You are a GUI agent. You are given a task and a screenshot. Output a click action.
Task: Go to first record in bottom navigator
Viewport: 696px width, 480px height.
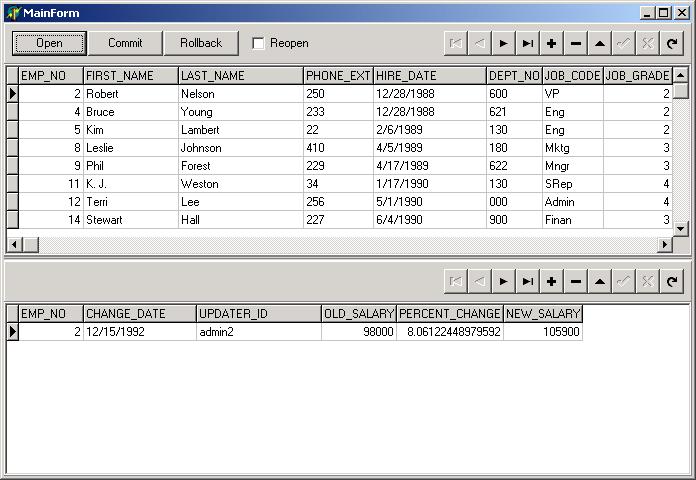[455, 282]
